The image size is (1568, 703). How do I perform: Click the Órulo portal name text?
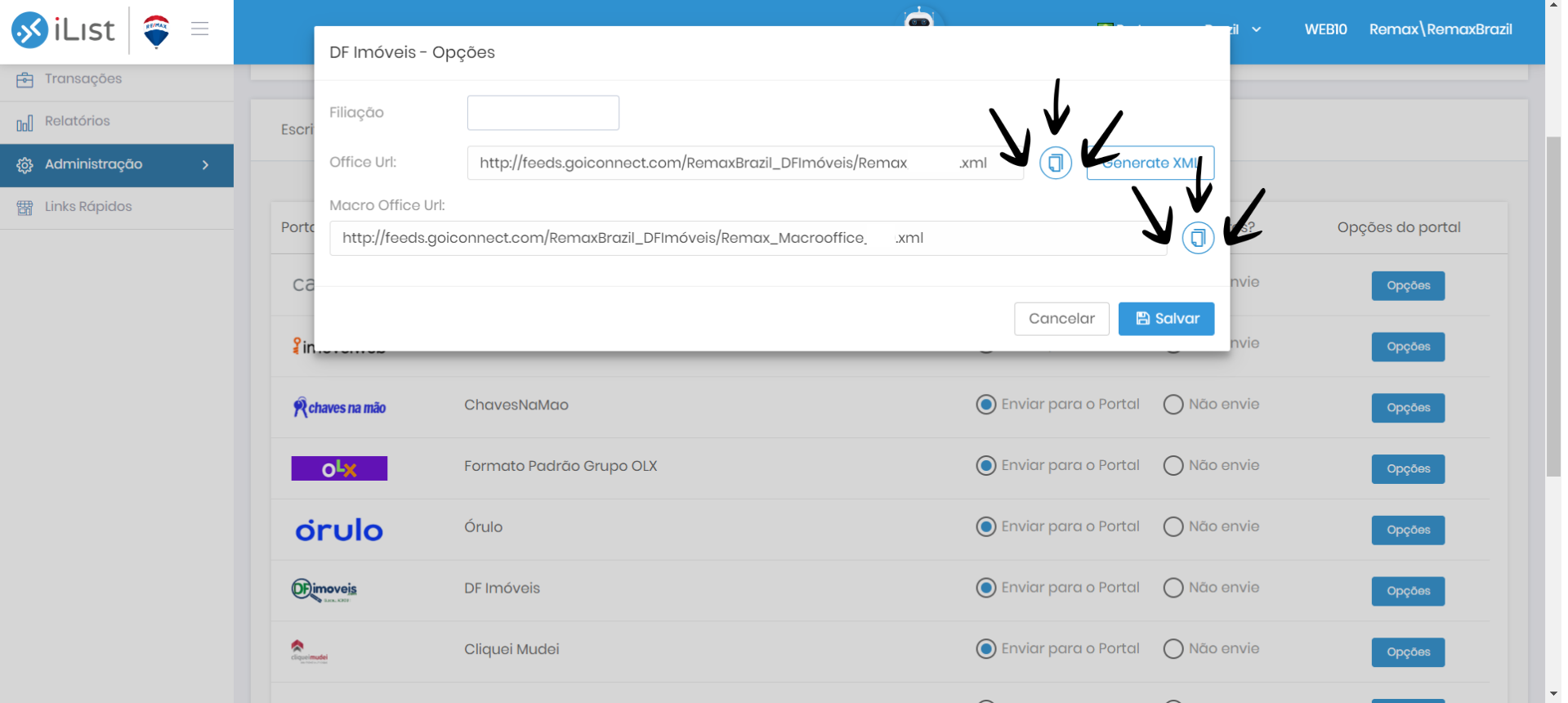[483, 527]
